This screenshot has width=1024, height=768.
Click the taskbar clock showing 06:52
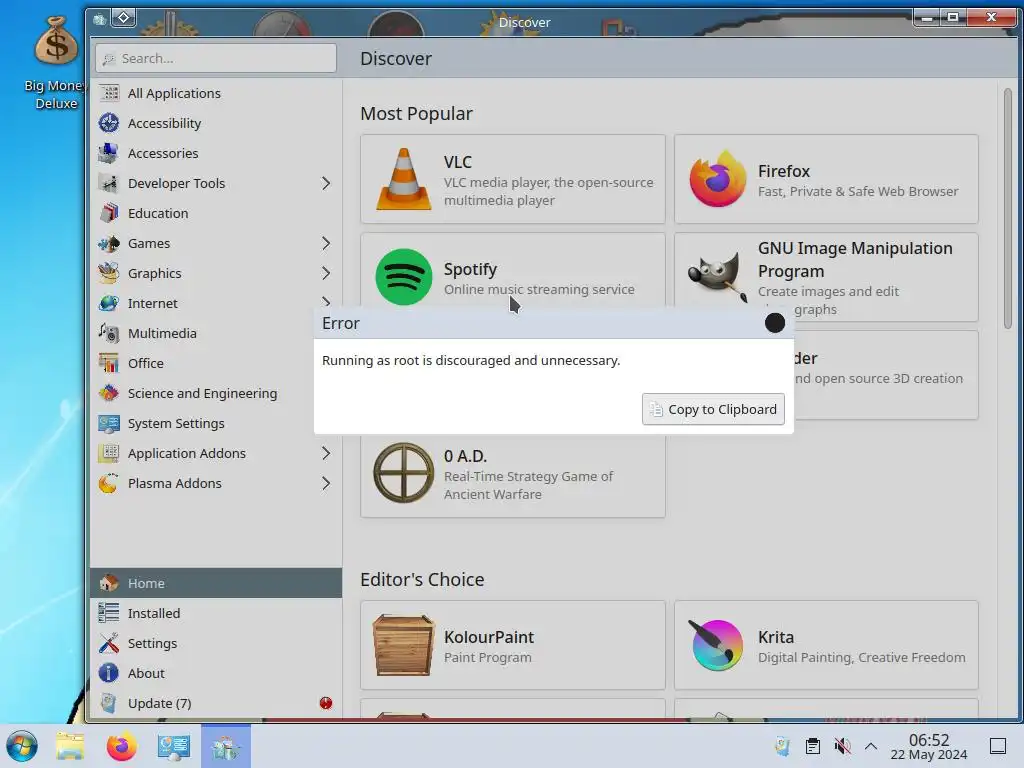click(929, 746)
